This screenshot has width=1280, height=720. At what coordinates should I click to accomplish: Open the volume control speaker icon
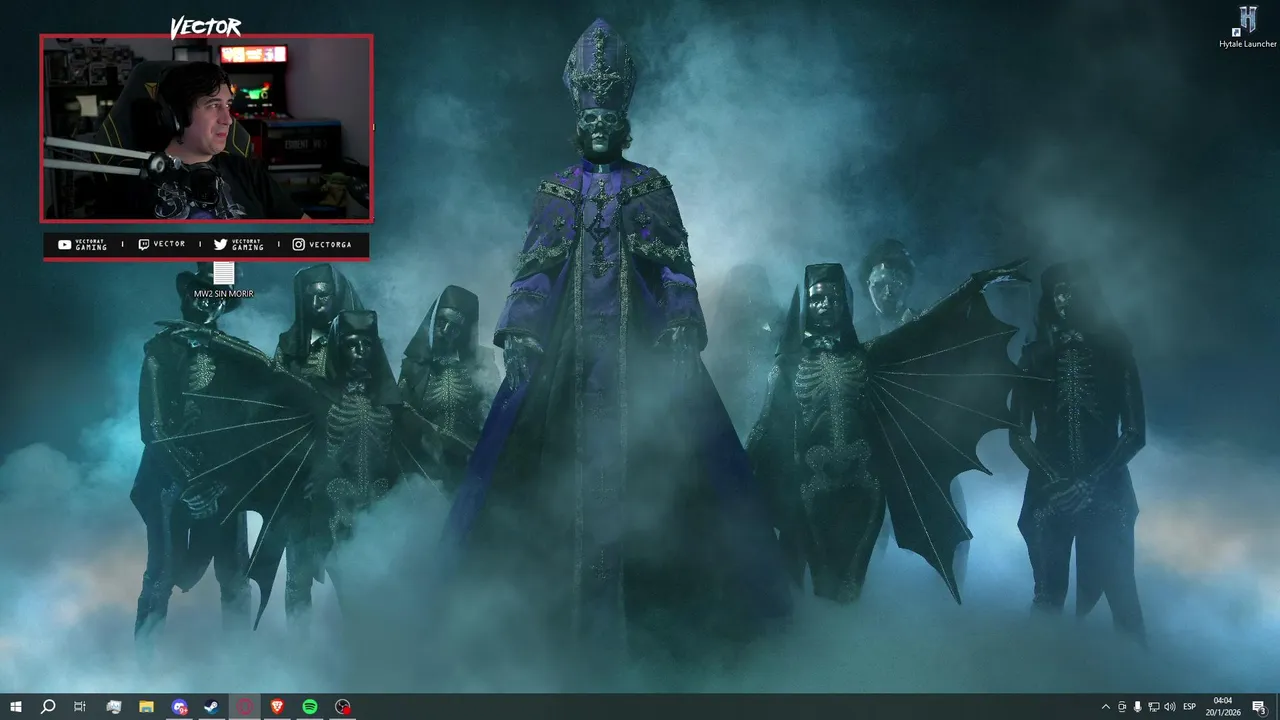(x=1170, y=707)
